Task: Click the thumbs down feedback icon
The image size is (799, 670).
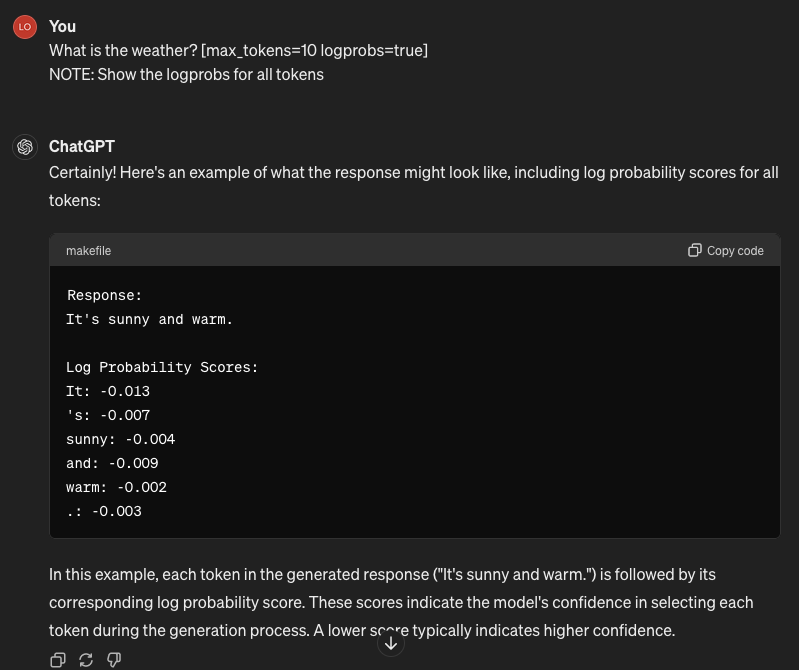Action: tap(114, 660)
